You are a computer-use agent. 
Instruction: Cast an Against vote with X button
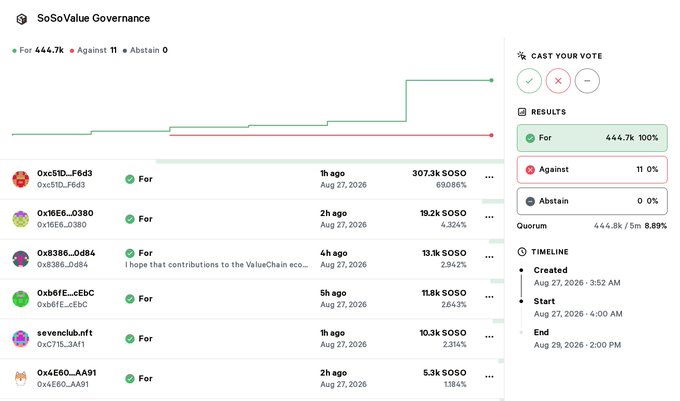[558, 81]
